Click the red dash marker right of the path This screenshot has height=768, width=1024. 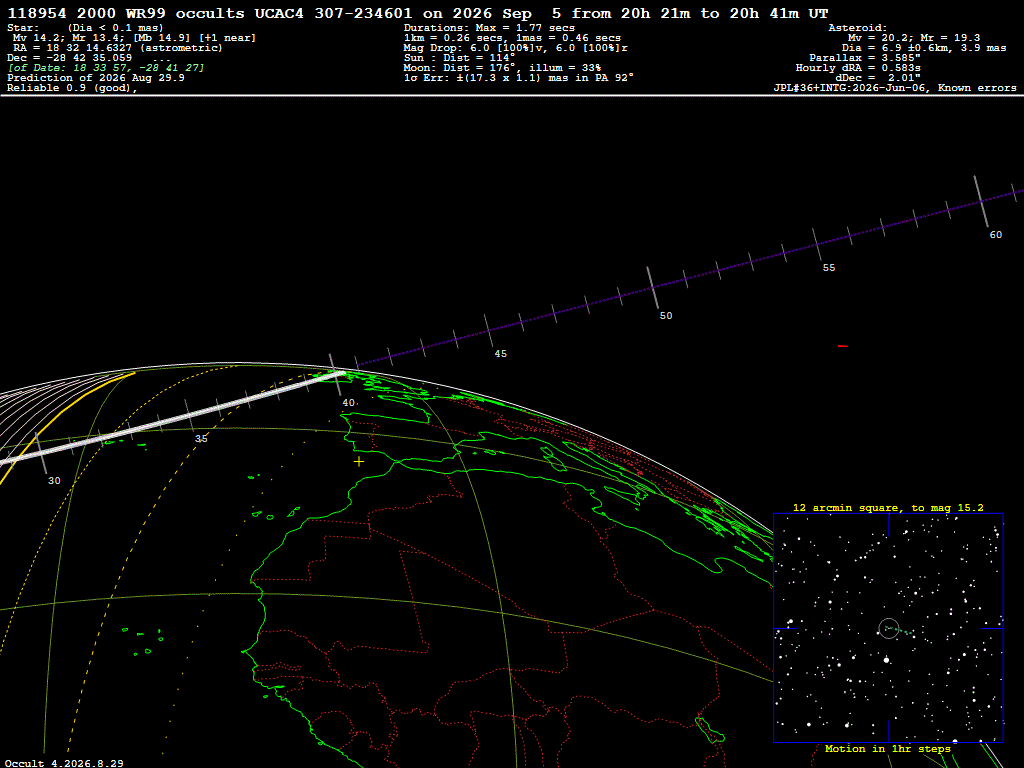(842, 346)
